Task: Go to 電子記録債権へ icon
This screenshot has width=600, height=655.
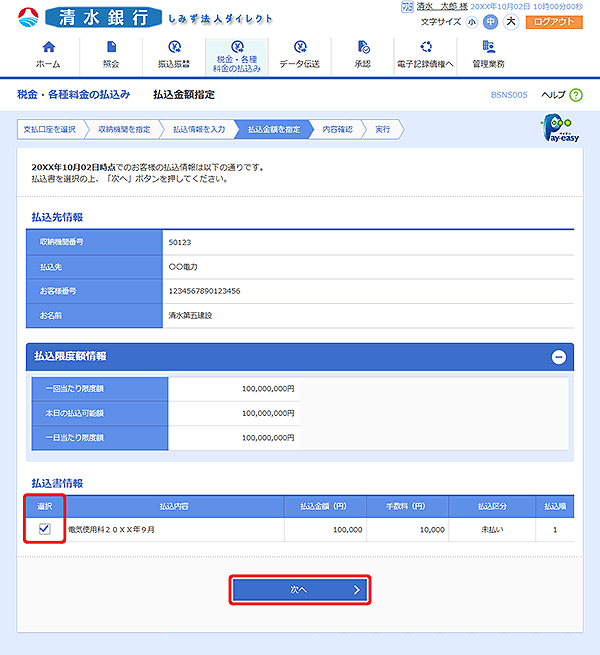Action: tap(426, 47)
